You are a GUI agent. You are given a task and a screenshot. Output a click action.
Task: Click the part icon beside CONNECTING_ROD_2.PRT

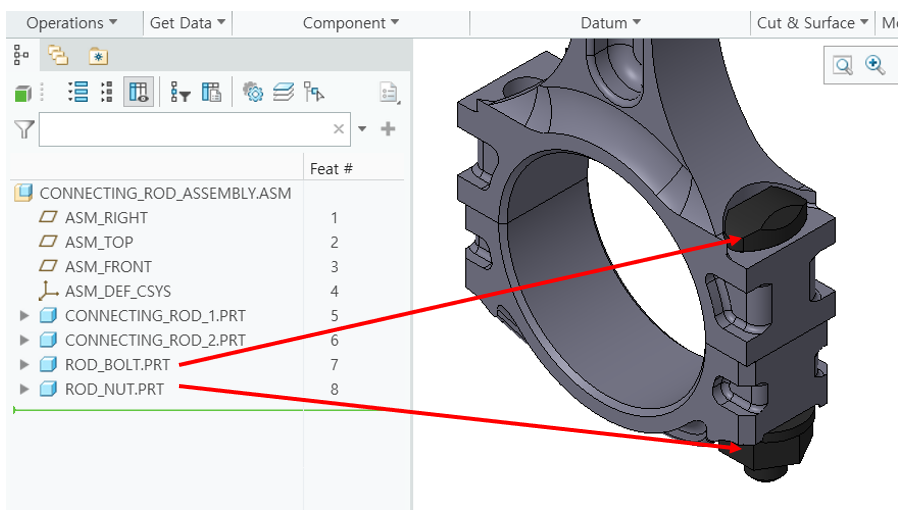pos(48,340)
